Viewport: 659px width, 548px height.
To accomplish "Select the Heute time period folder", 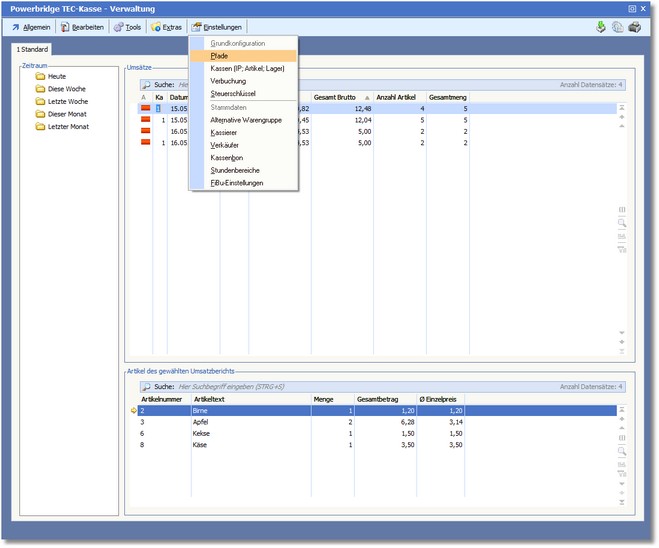I will click(56, 76).
